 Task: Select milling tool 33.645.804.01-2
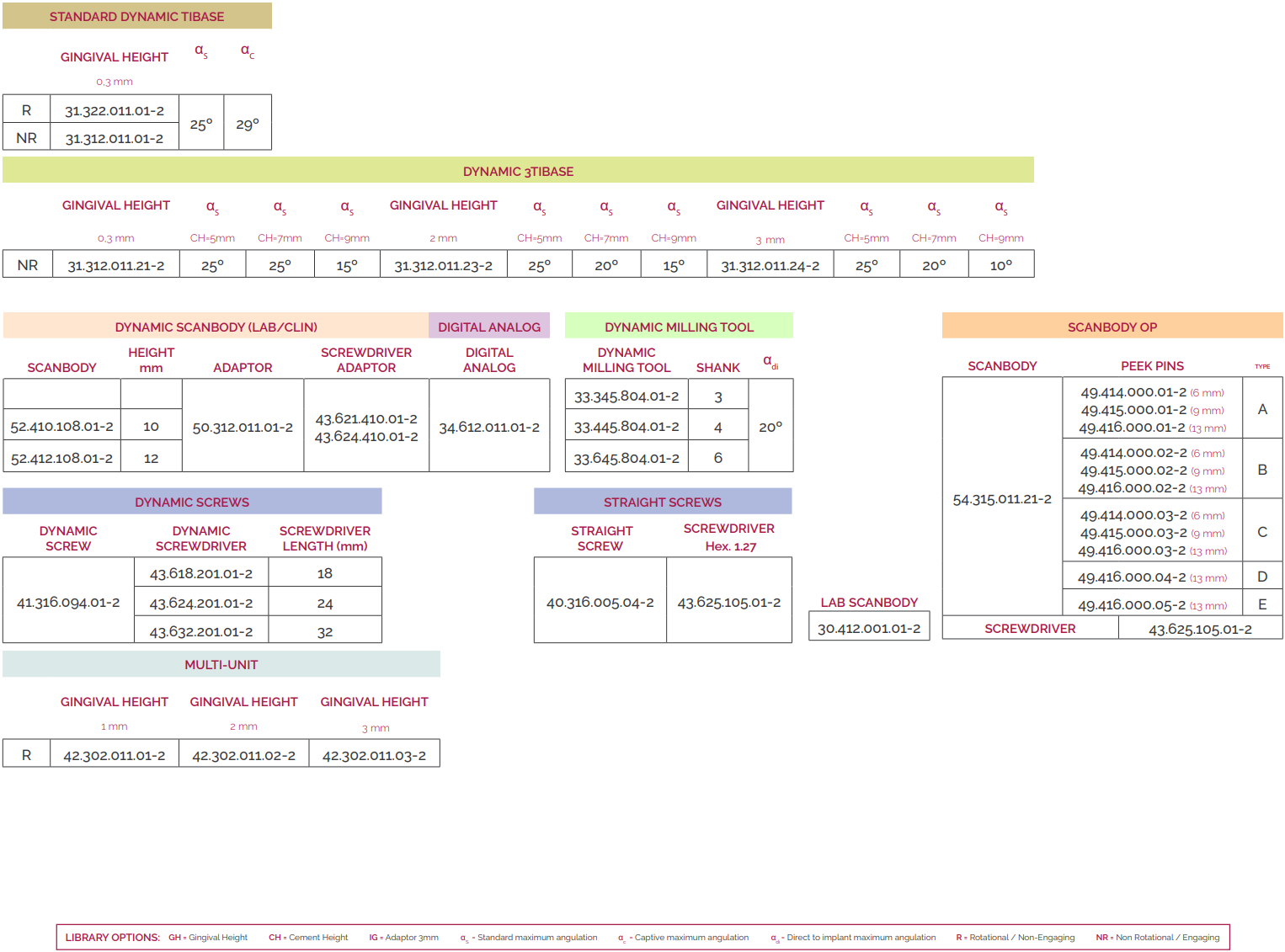coord(627,459)
